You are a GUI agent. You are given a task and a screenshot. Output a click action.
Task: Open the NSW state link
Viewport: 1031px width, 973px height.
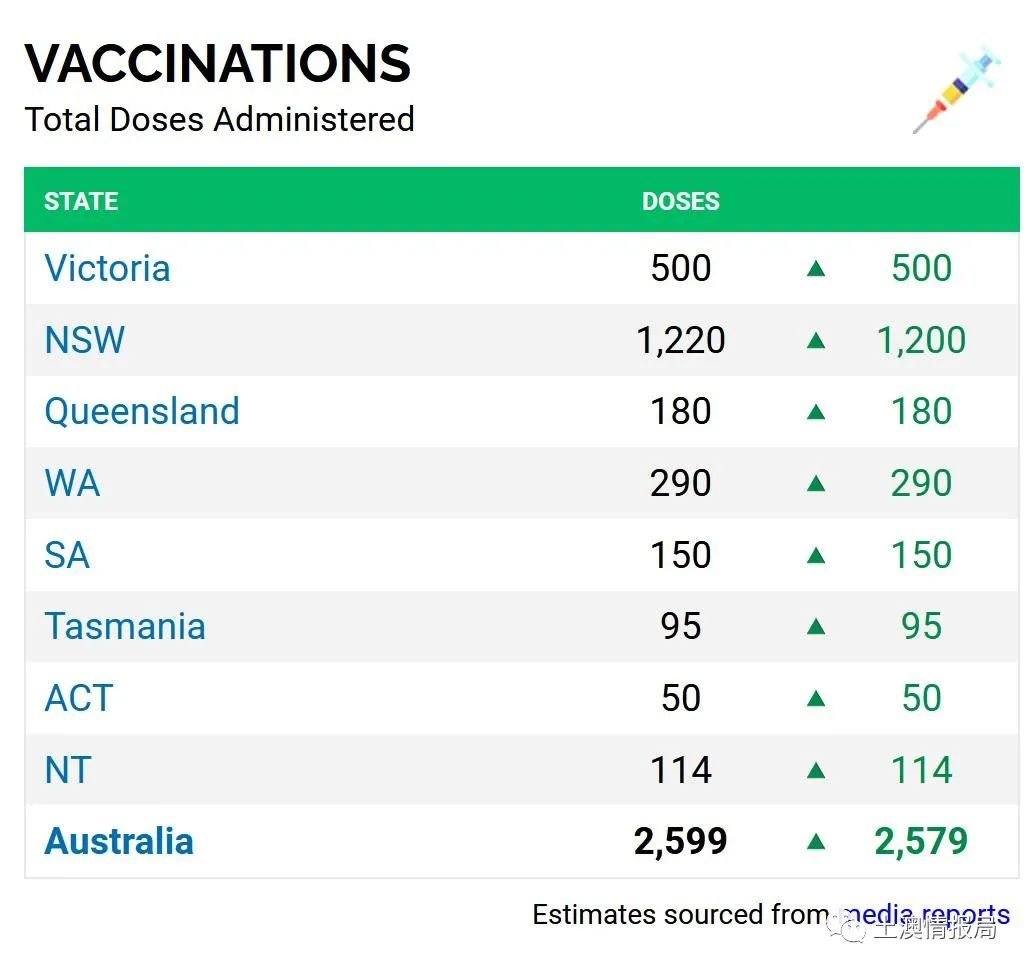coord(85,340)
